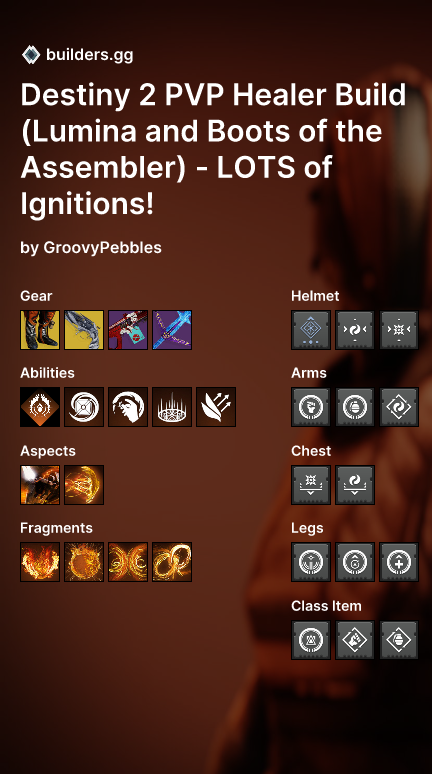Select the plus-sign mod in Legs row

(399, 562)
